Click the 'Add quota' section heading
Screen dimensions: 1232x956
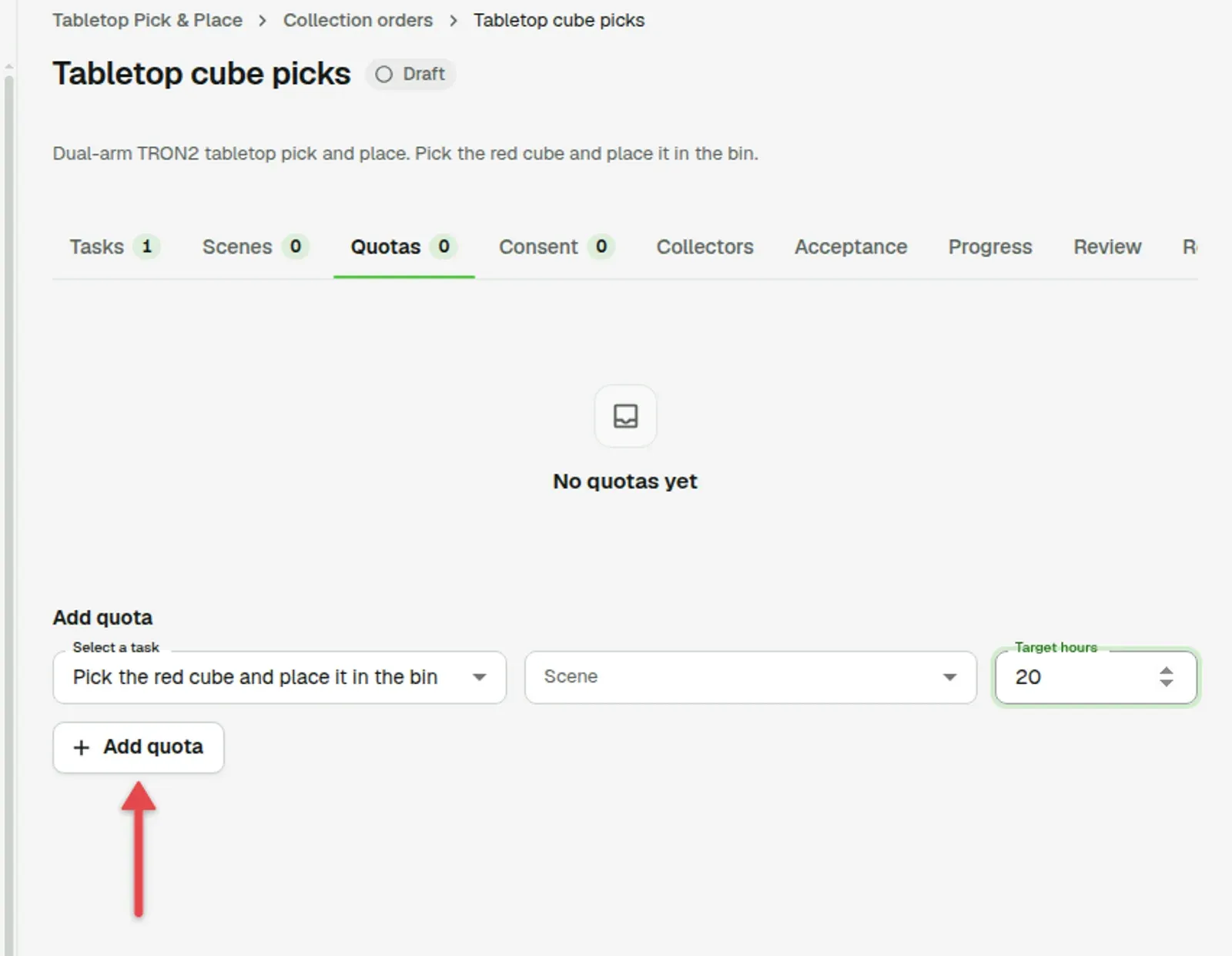point(102,618)
